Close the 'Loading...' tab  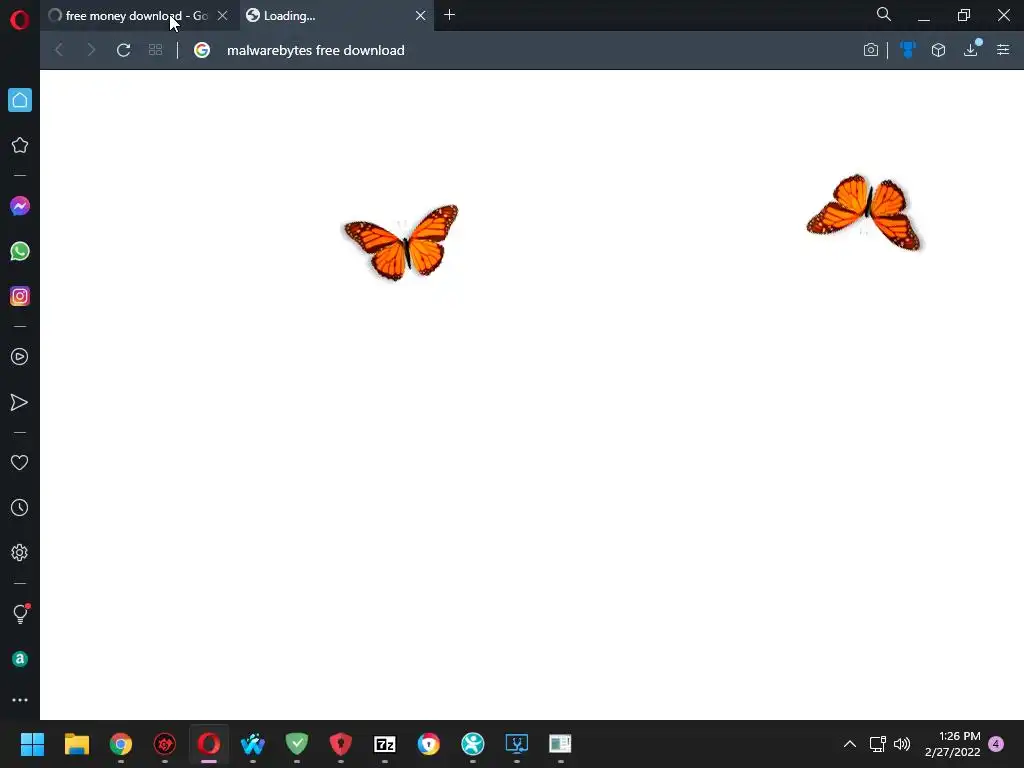[421, 16]
